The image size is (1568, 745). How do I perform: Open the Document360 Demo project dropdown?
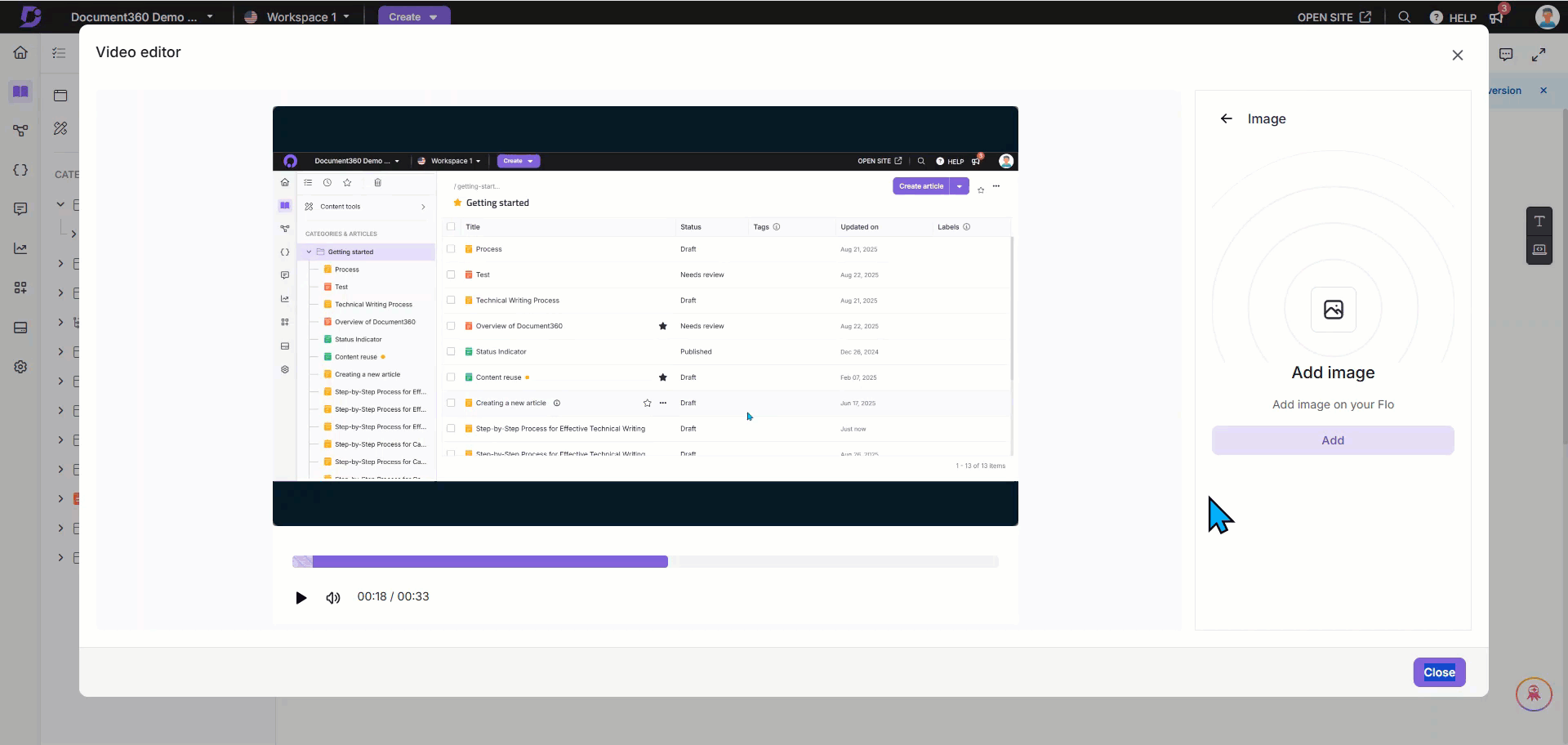[141, 16]
